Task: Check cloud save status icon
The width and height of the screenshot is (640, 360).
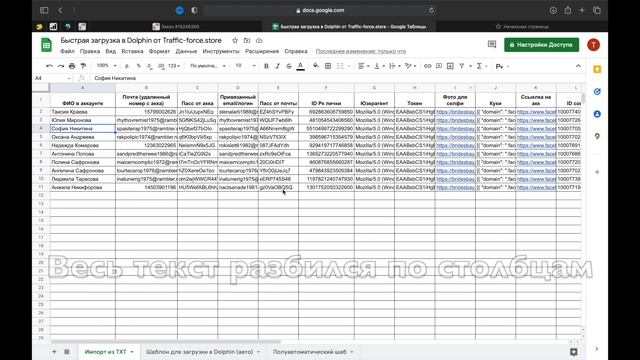Action: tap(259, 40)
